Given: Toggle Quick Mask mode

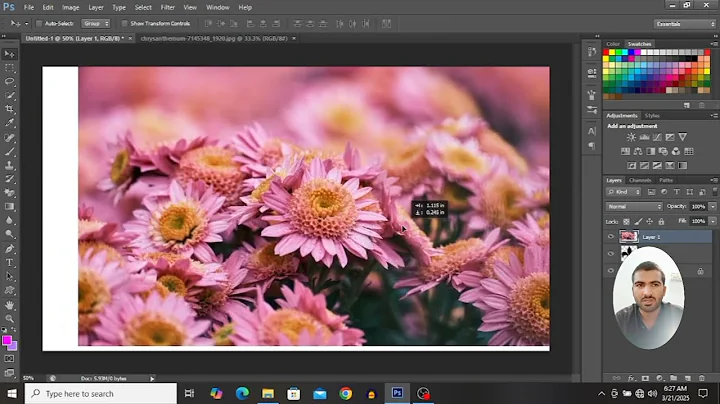Looking at the screenshot, I should (9, 359).
